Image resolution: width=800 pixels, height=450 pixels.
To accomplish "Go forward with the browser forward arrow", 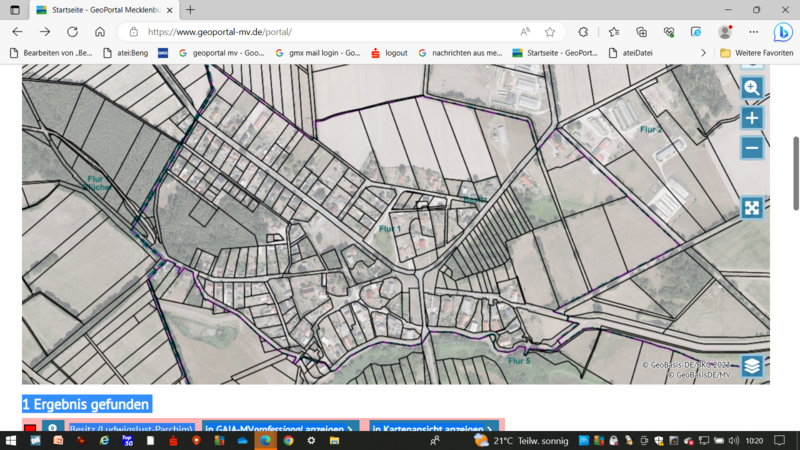I will 45,32.
